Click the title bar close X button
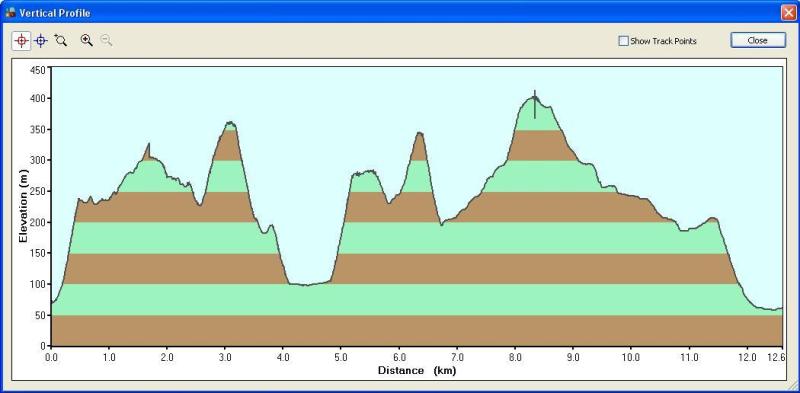The image size is (800, 393). (x=788, y=13)
